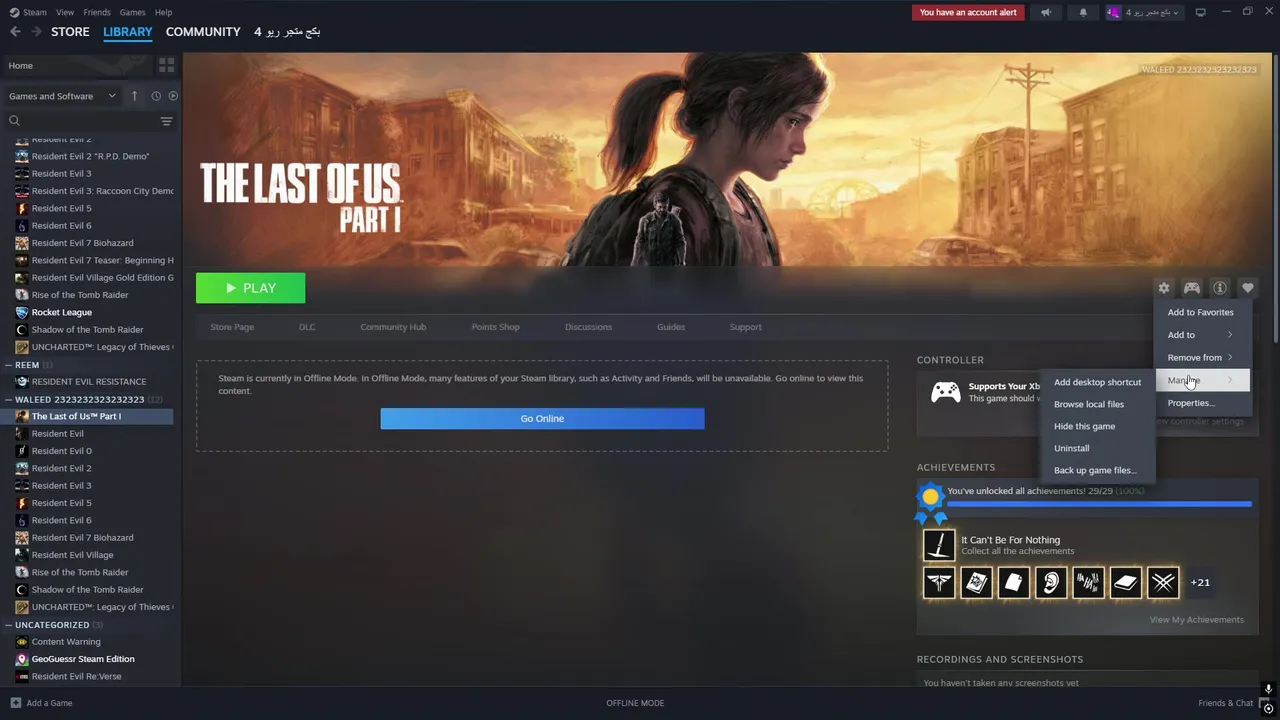The height and width of the screenshot is (720, 1280).
Task: Switch to the STORE tab
Action: click(70, 32)
